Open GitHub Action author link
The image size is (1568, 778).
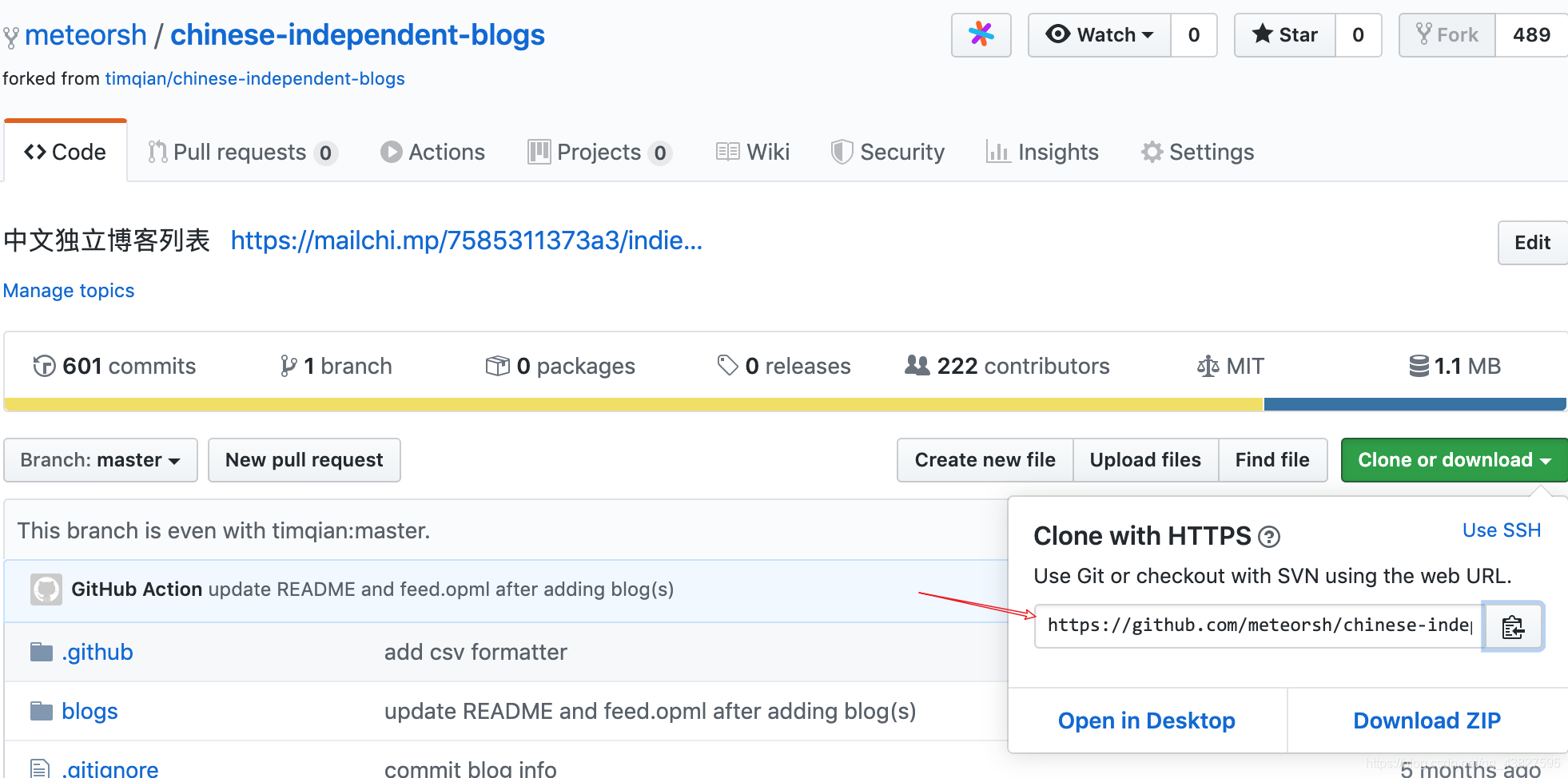click(137, 589)
